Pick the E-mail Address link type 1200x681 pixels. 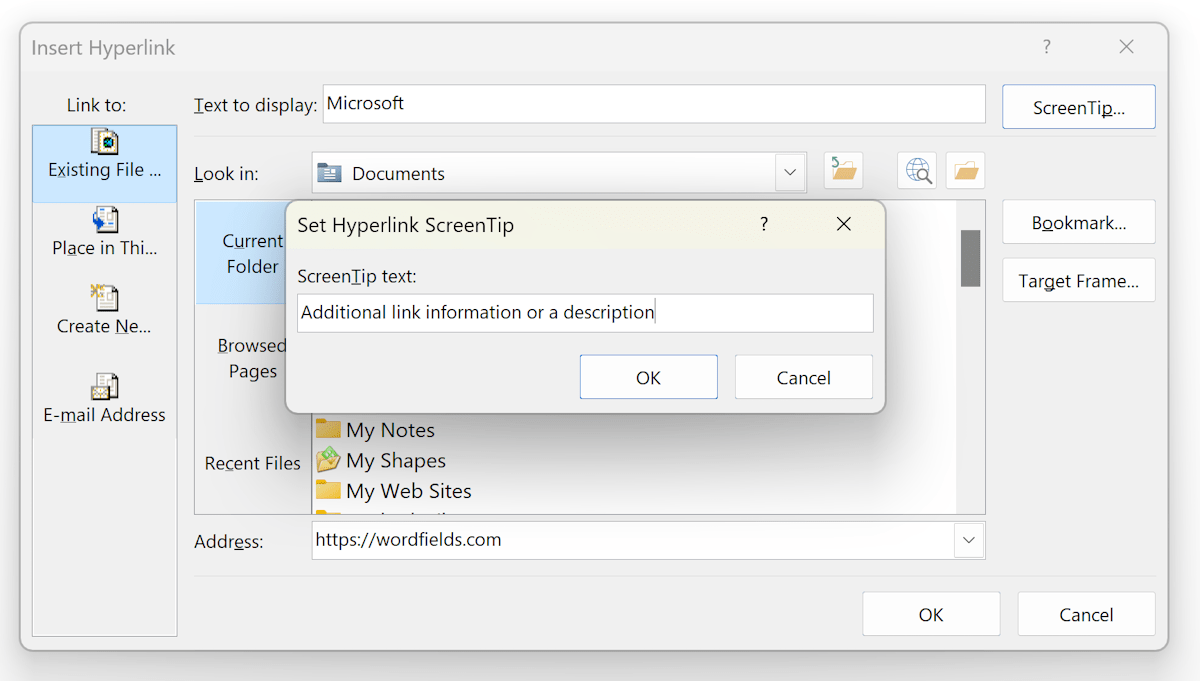(x=104, y=398)
